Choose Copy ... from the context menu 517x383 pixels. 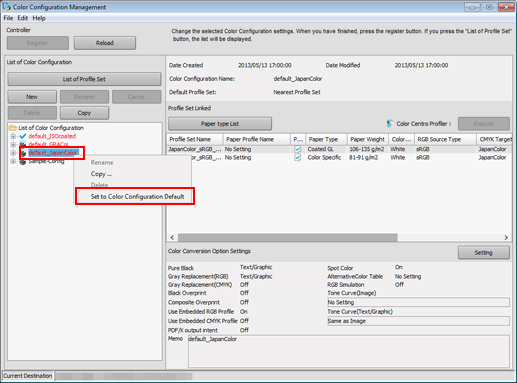point(133,174)
